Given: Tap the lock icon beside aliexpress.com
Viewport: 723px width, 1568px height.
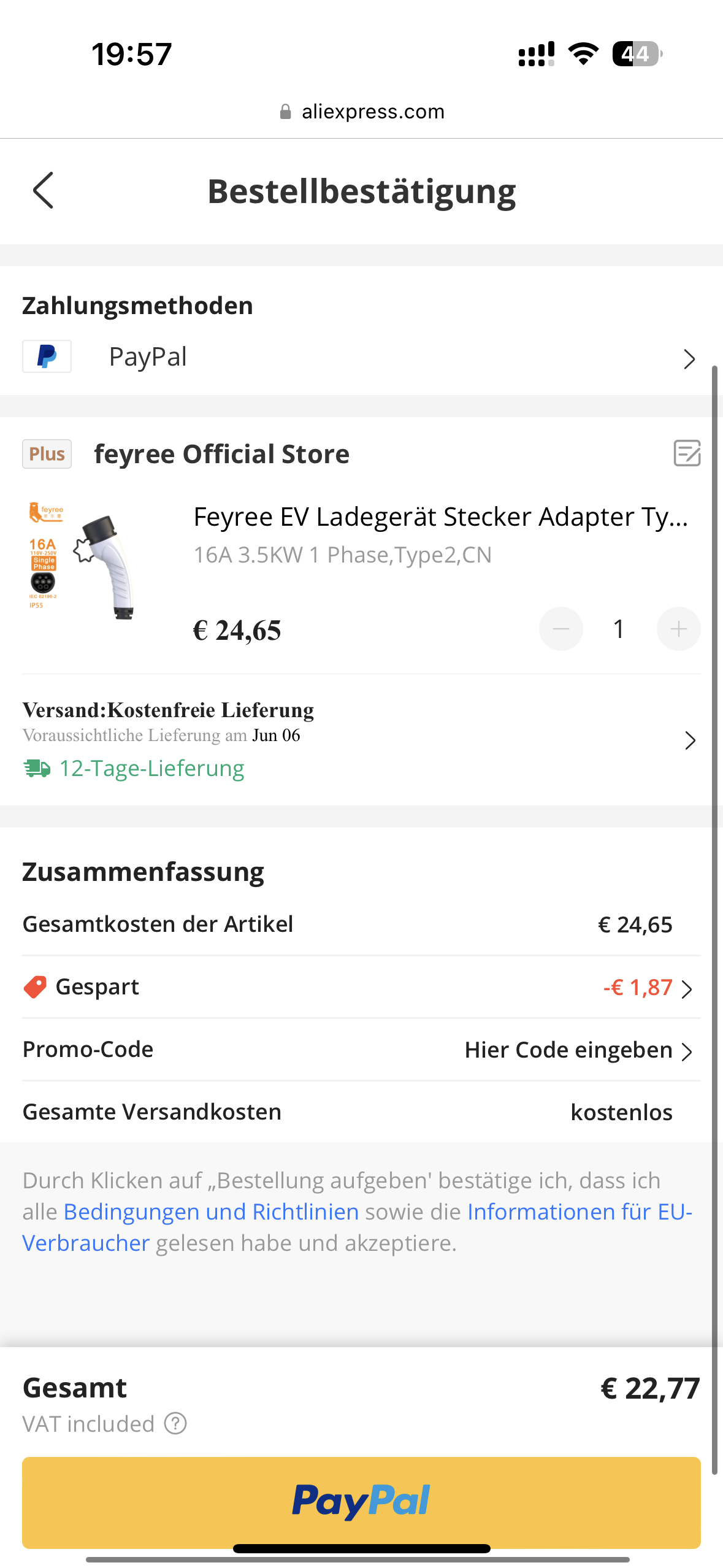Looking at the screenshot, I should [x=285, y=112].
